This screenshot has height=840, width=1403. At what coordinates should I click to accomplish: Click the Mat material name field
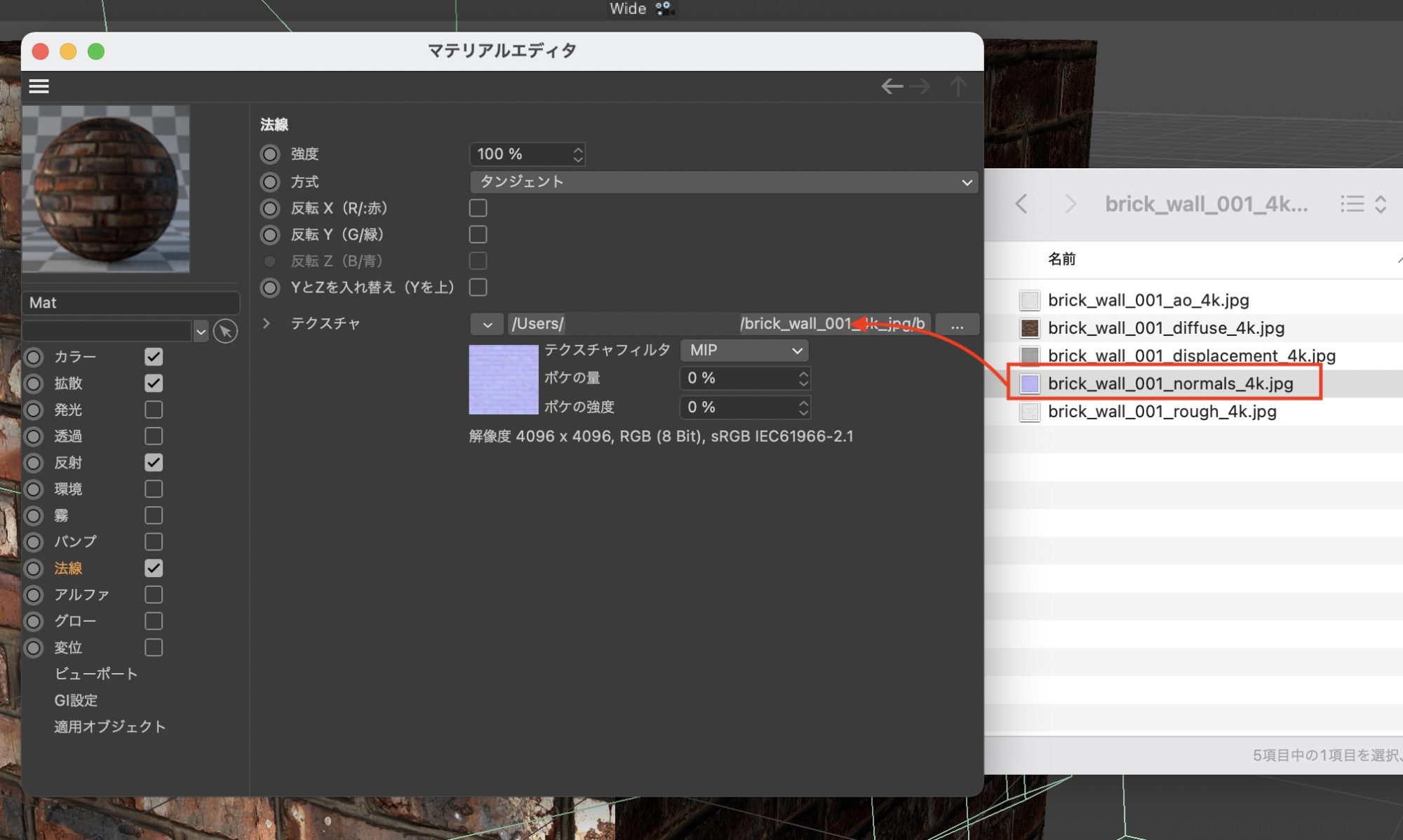point(131,303)
